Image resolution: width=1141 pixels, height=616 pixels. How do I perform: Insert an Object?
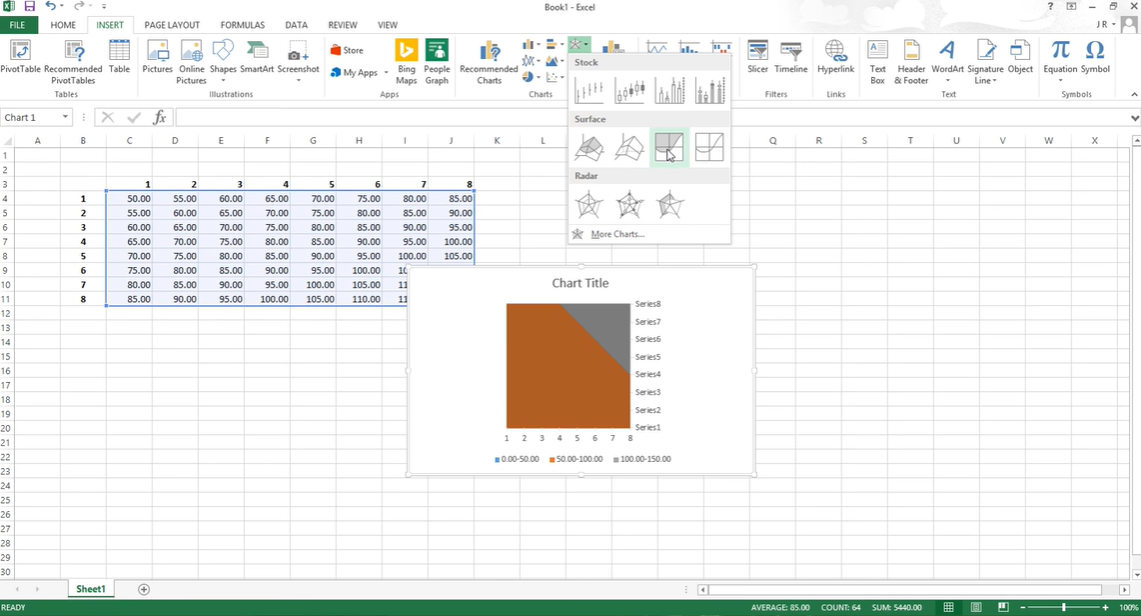[1020, 57]
